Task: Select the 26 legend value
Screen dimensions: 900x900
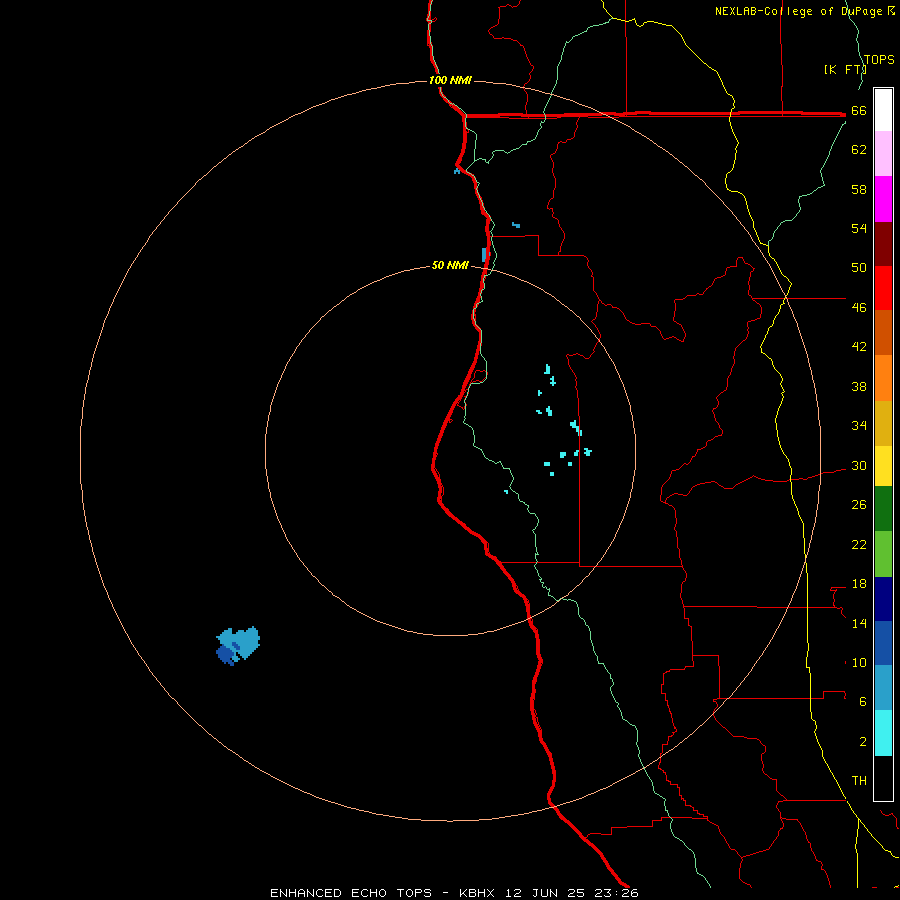Action: tap(859, 505)
